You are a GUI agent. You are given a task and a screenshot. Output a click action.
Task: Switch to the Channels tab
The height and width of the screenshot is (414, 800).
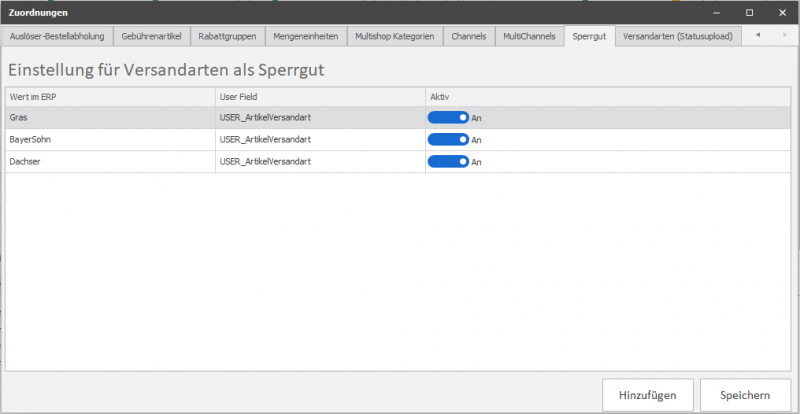pos(468,36)
